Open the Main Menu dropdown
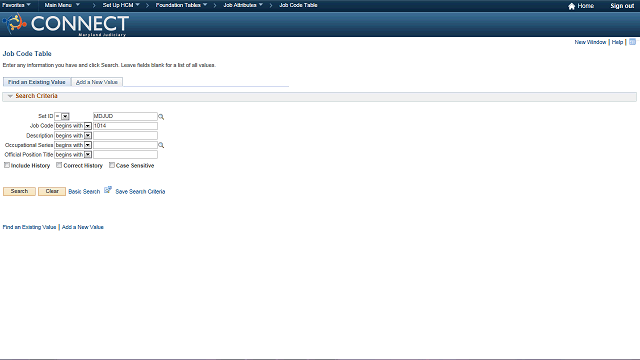Viewport: 640px width, 360px height. click(x=62, y=5)
